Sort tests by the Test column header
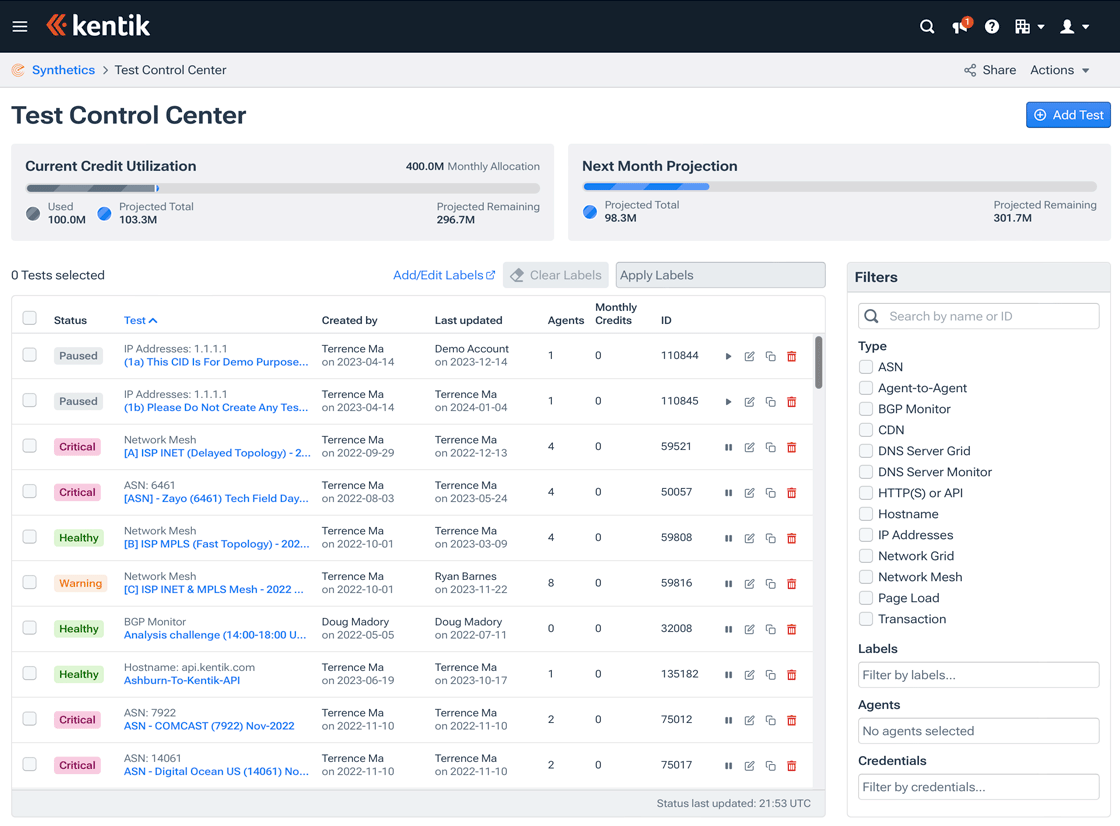 [139, 320]
